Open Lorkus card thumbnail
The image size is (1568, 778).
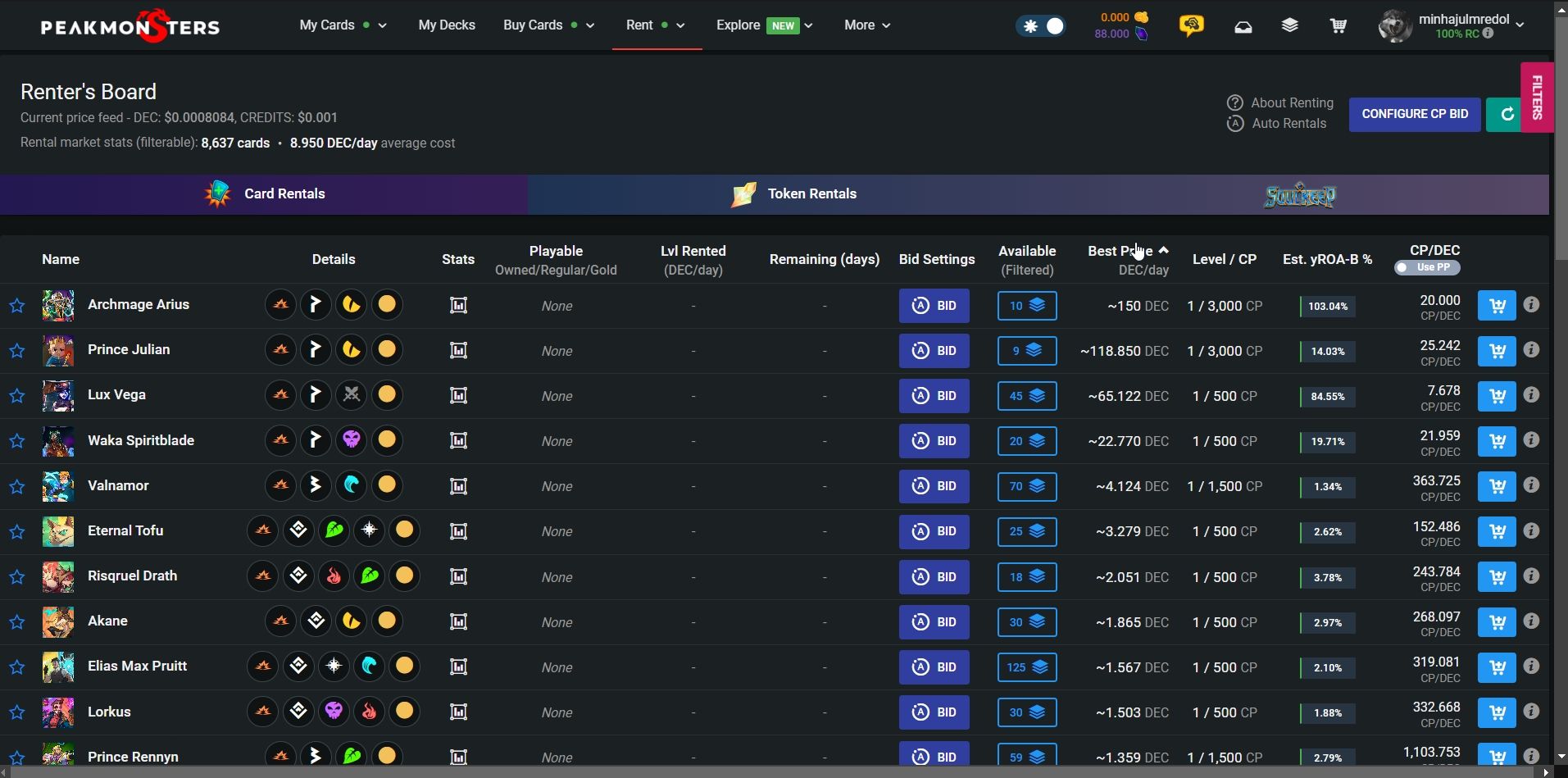coord(58,712)
